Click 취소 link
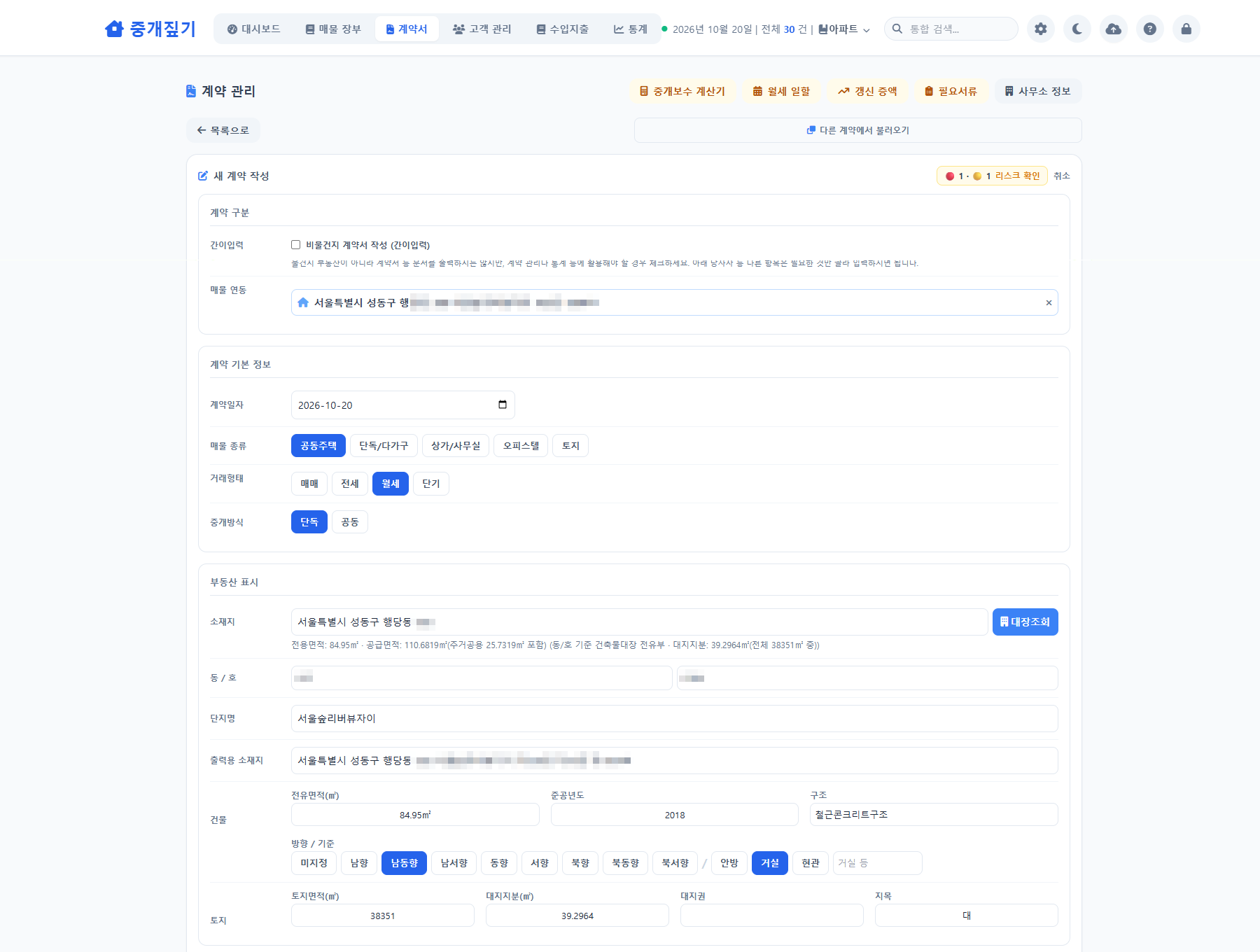The width and height of the screenshot is (1260, 952). tap(1062, 176)
